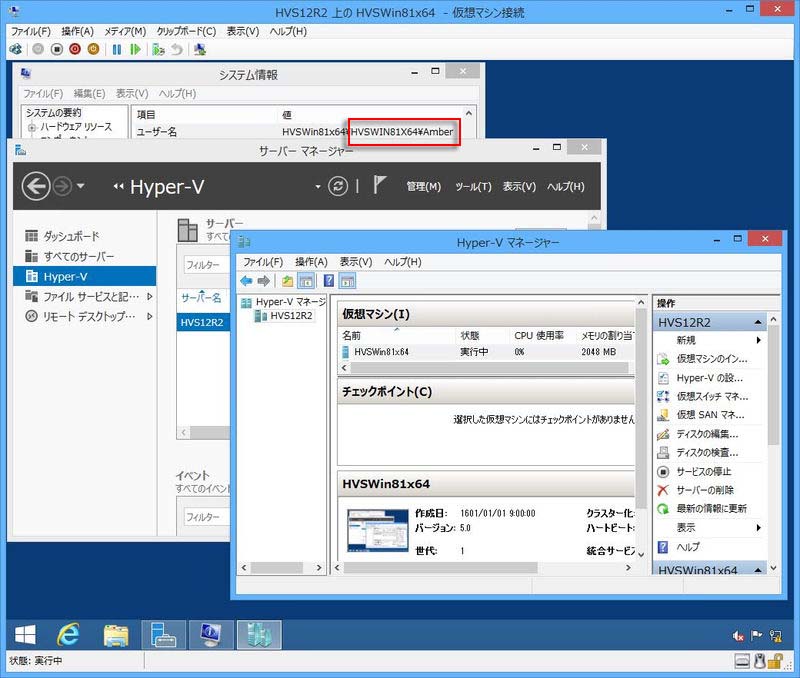Select Hyper-V in the Server Manager sidebar

tap(84, 277)
